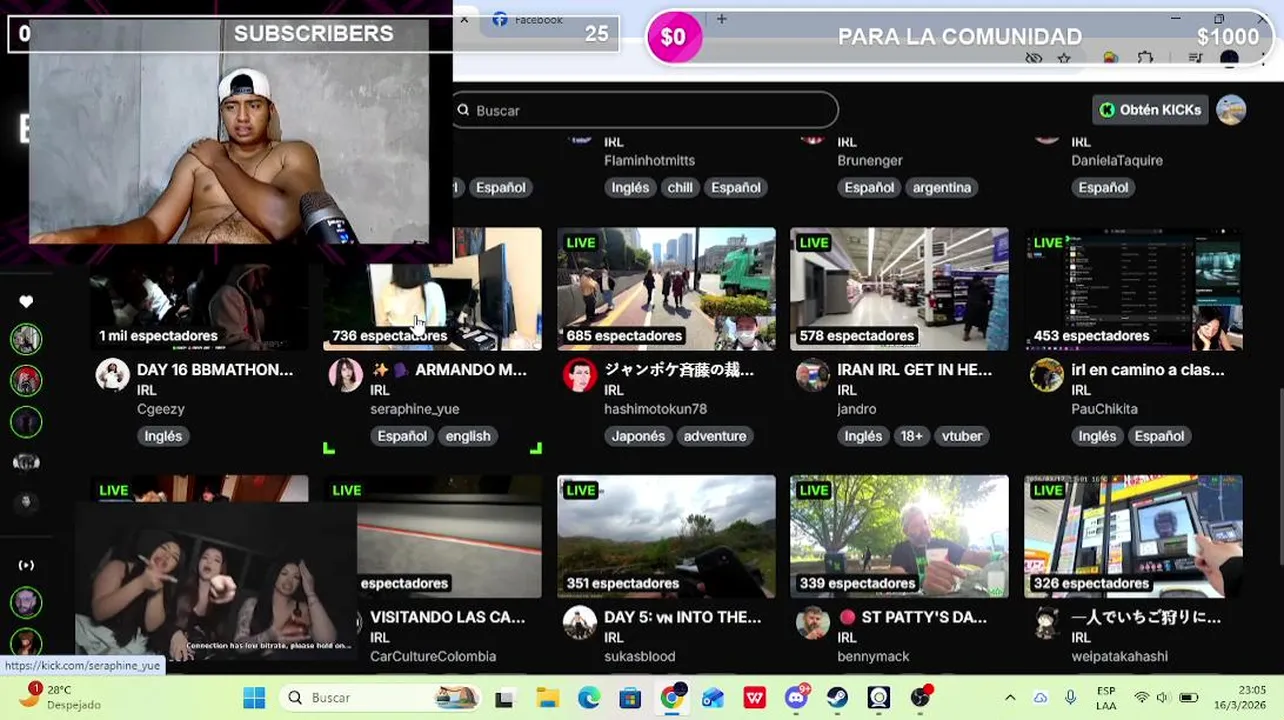This screenshot has width=1284, height=720.
Task: Open Discord from the taskbar
Action: (x=797, y=697)
